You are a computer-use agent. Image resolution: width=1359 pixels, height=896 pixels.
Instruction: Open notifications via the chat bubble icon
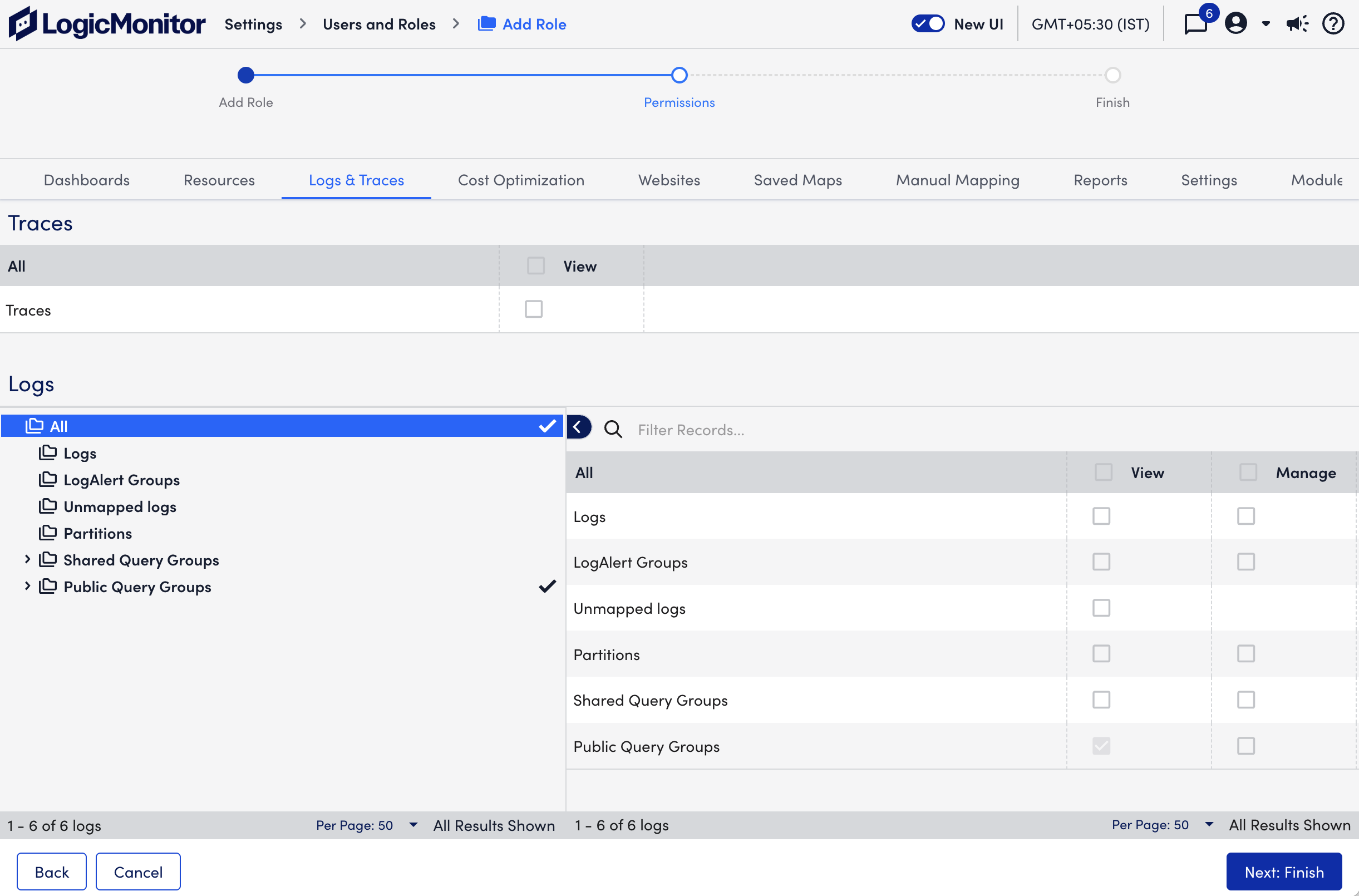(x=1194, y=24)
